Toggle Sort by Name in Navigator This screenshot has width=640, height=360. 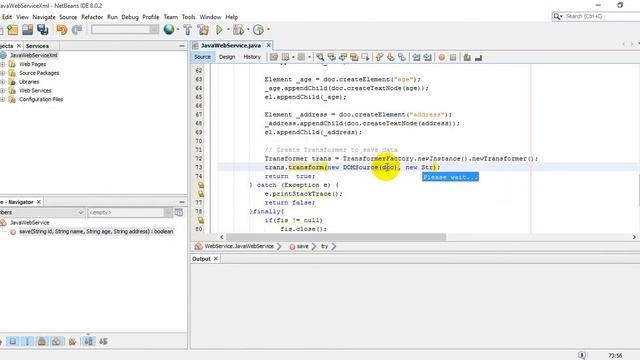pyautogui.click(x=88, y=341)
